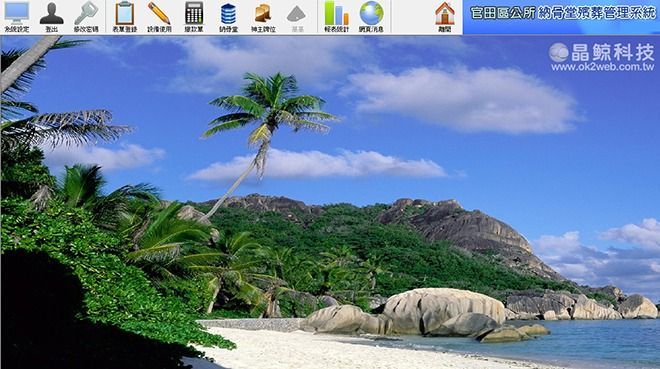Viewport: 660px width, 369px height.
Task: Click the 登出 user silhouette icon
Action: (x=52, y=17)
